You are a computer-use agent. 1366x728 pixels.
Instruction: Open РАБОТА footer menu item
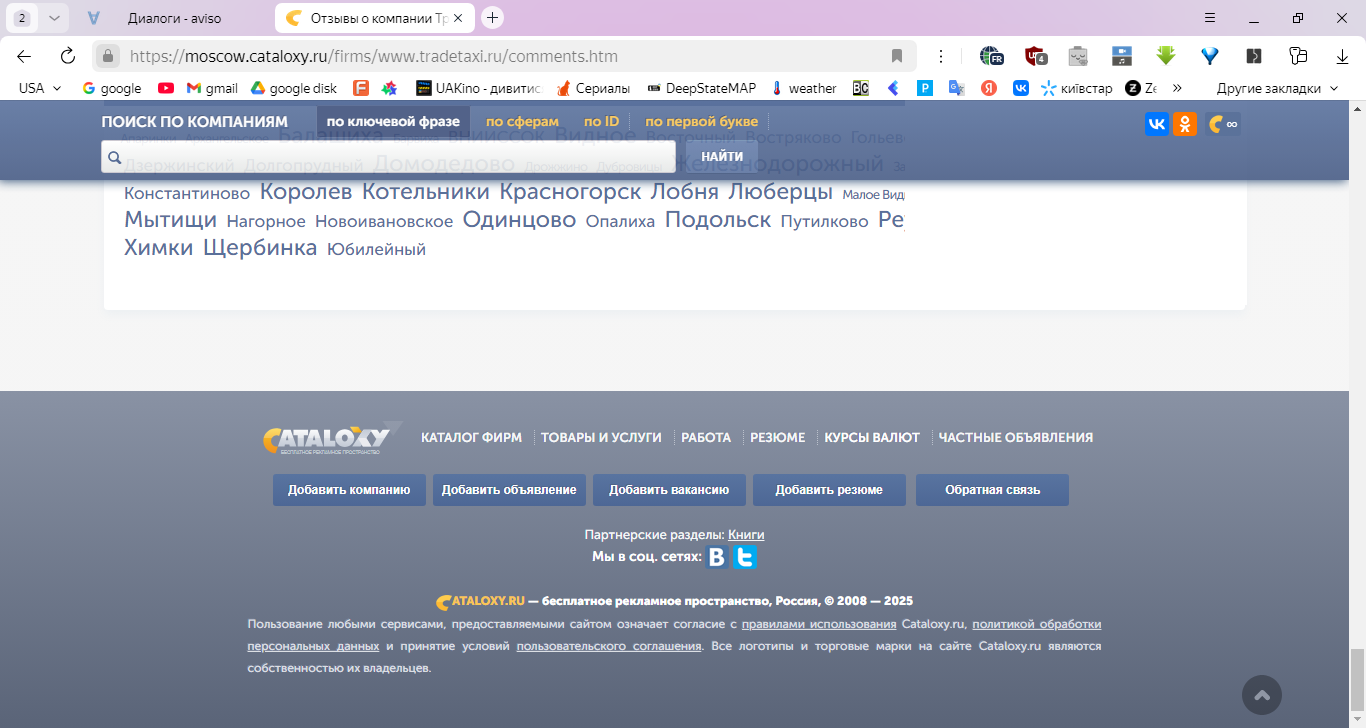click(706, 438)
